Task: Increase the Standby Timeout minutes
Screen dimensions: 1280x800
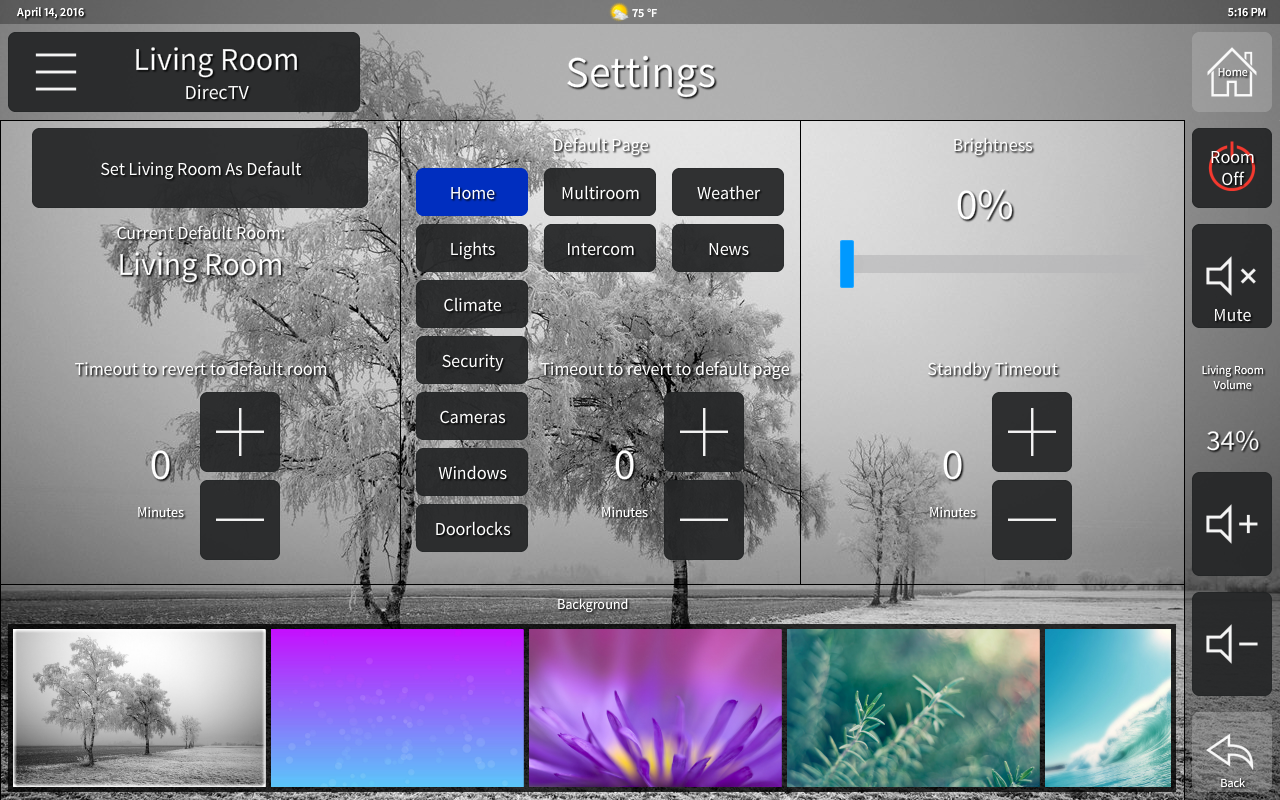Action: [1032, 432]
